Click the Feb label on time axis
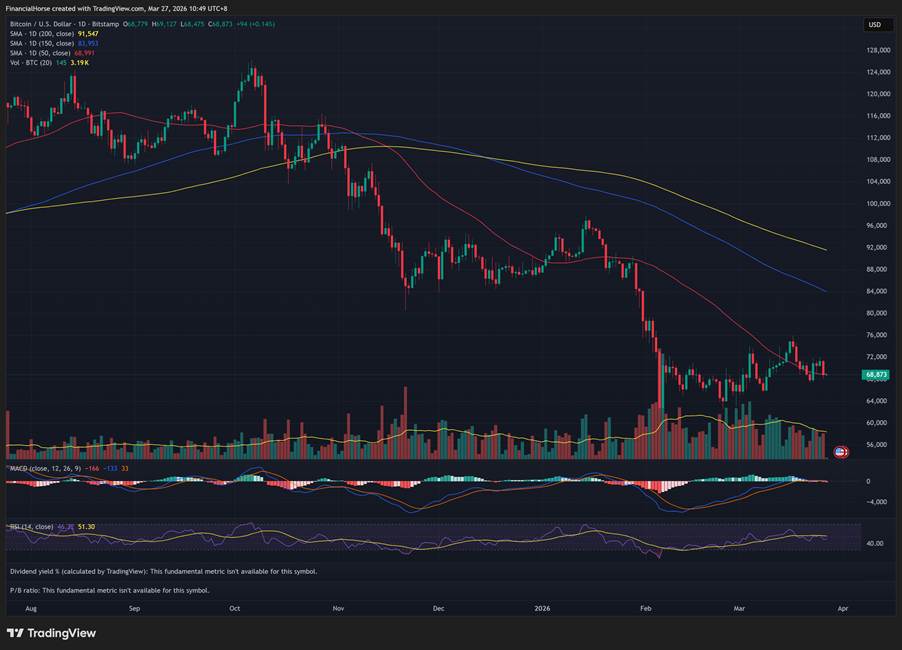 click(645, 607)
